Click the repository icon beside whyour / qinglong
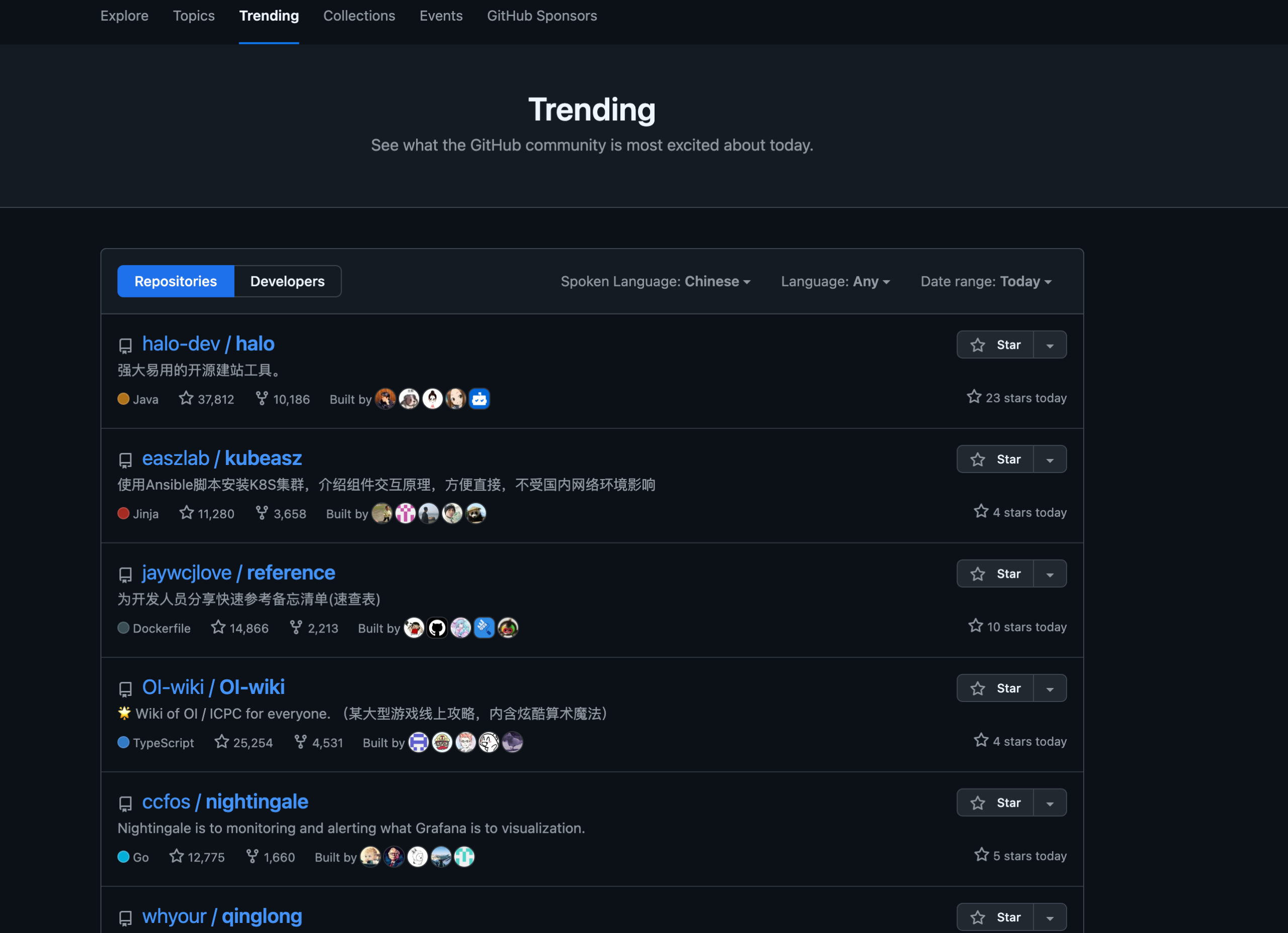1288x933 pixels. [125, 918]
